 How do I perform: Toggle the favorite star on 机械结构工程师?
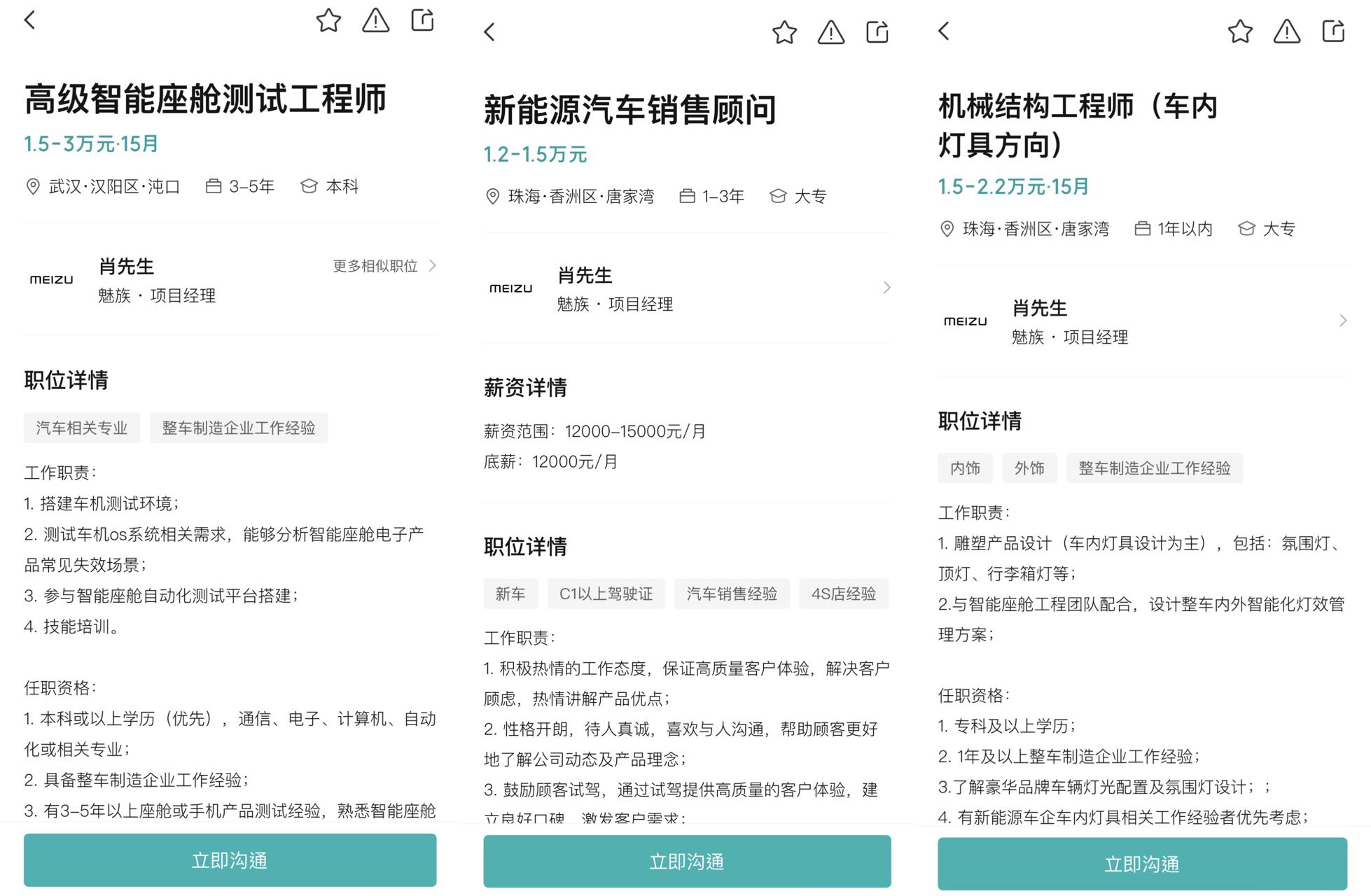click(1239, 31)
